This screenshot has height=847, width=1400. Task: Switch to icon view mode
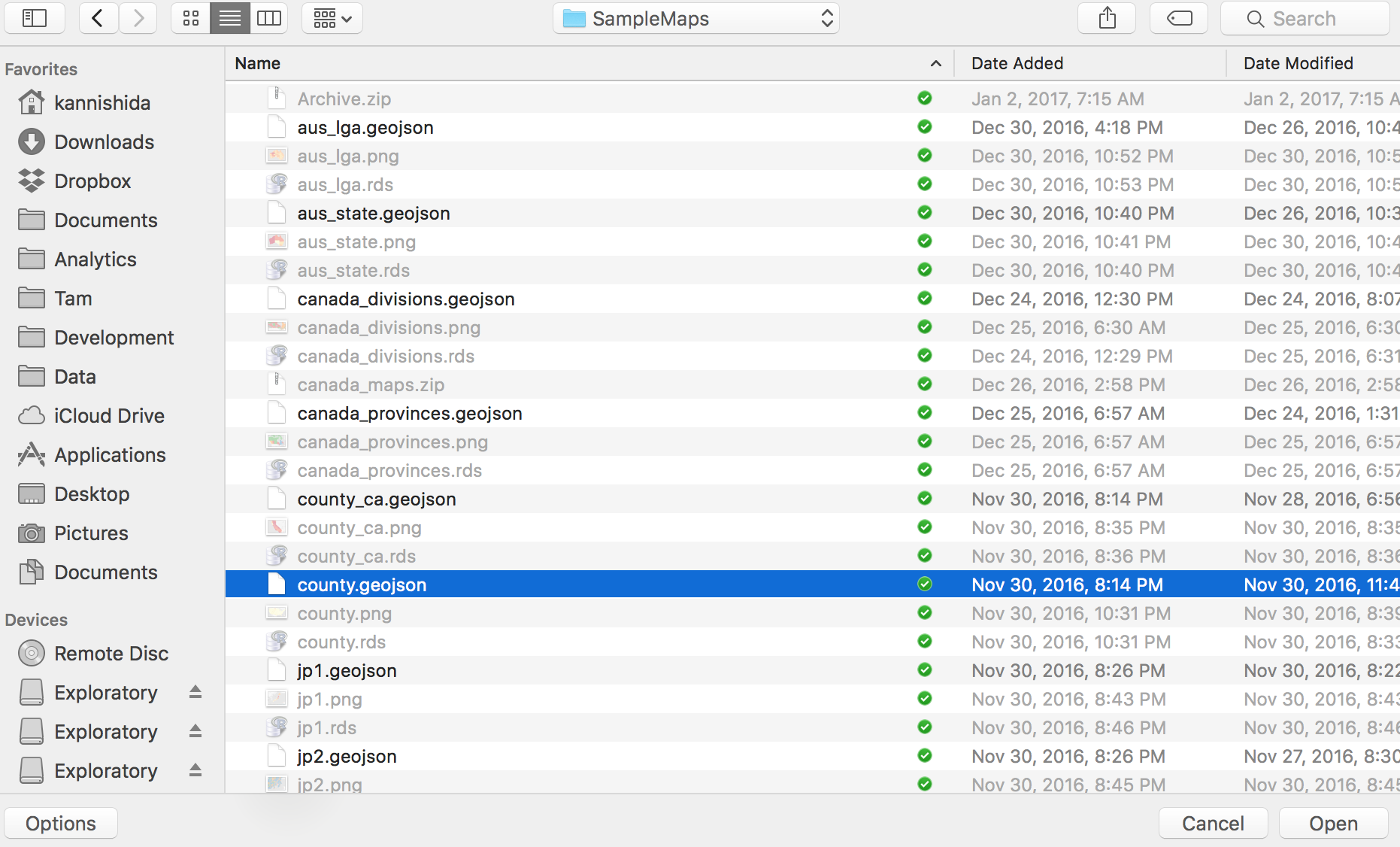pyautogui.click(x=189, y=18)
